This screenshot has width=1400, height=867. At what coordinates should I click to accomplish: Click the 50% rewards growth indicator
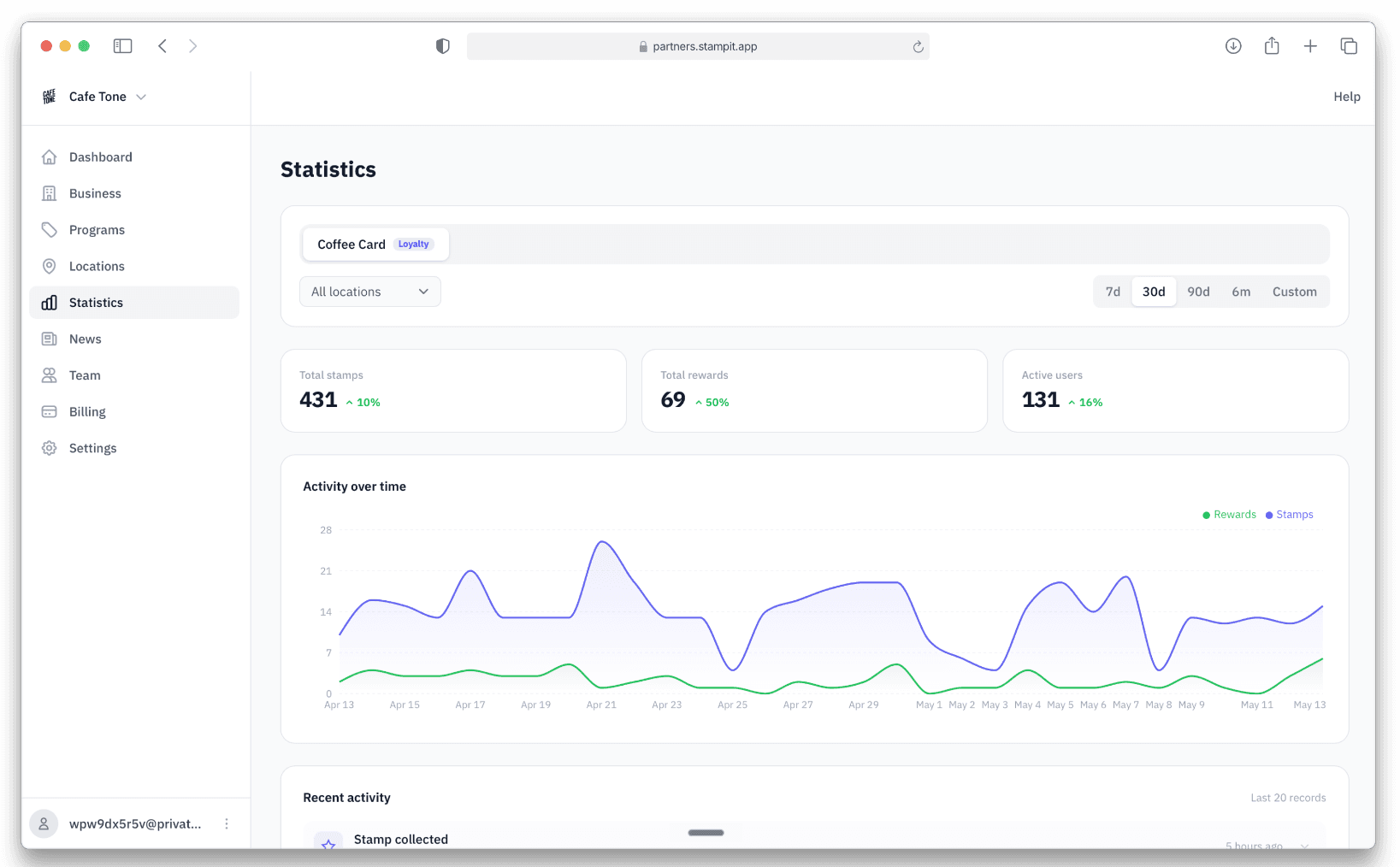[x=712, y=403]
